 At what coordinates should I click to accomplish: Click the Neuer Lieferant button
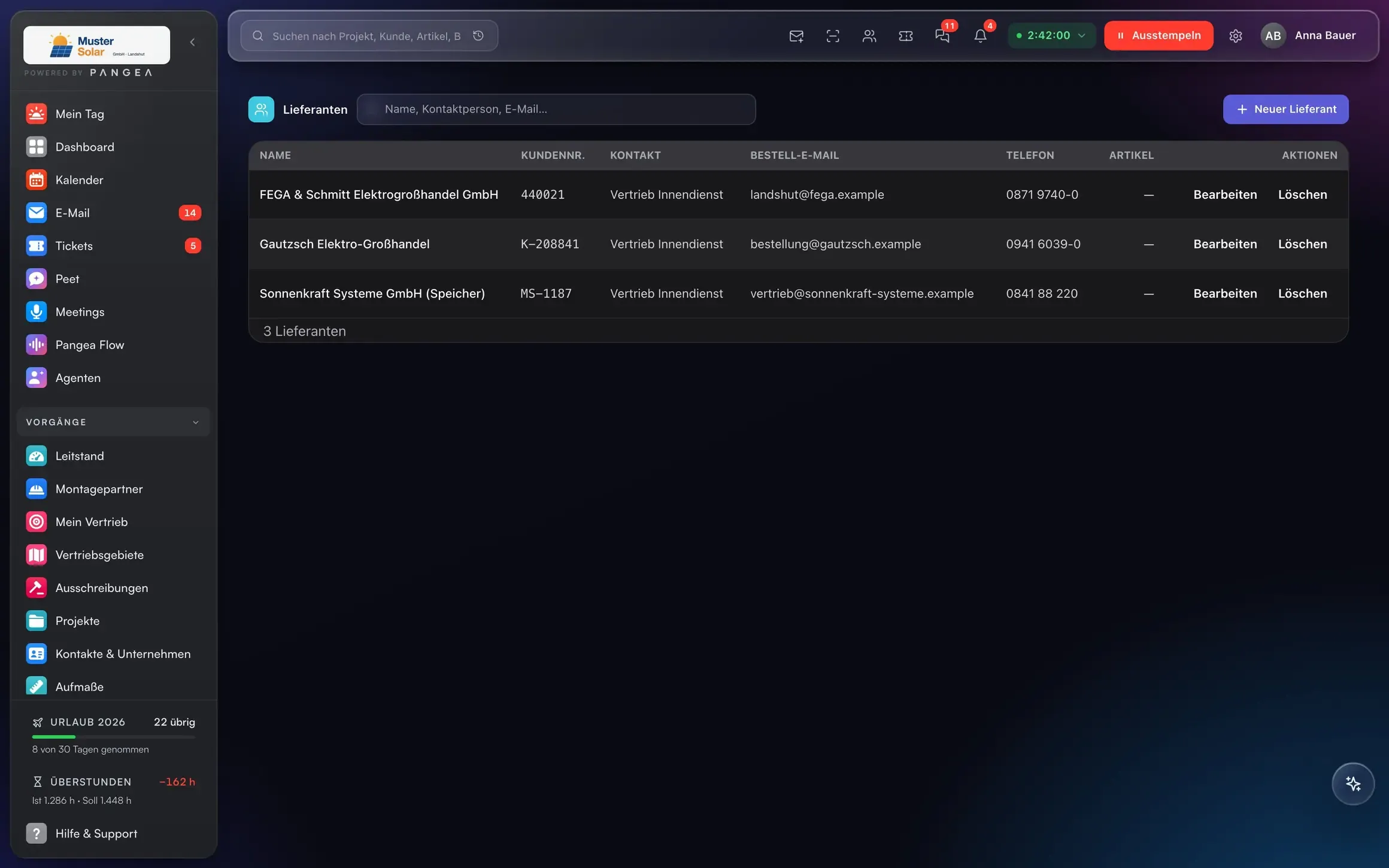(x=1285, y=109)
